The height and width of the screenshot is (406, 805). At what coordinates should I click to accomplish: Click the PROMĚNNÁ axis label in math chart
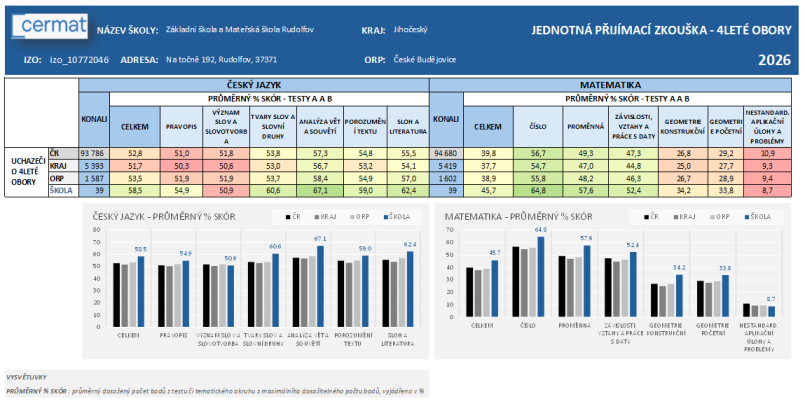(x=574, y=325)
